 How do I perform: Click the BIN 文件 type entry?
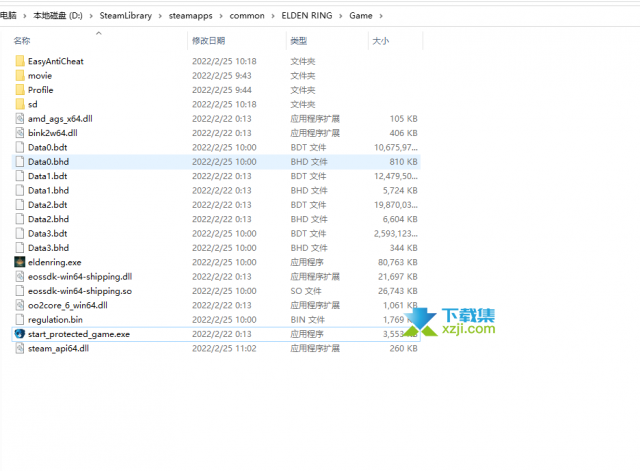pyautogui.click(x=308, y=320)
